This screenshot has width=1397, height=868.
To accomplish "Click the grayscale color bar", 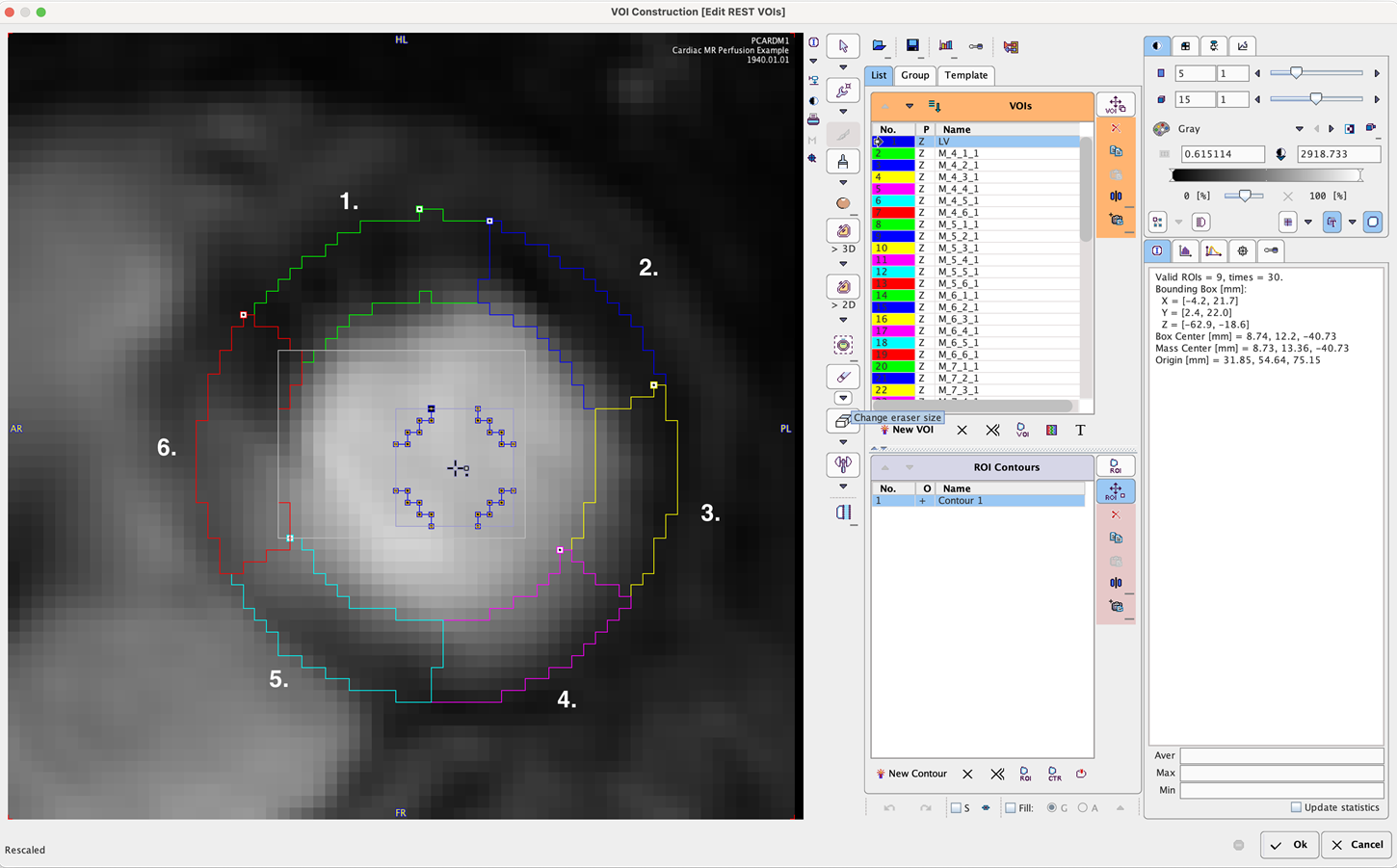I will coord(1266,175).
